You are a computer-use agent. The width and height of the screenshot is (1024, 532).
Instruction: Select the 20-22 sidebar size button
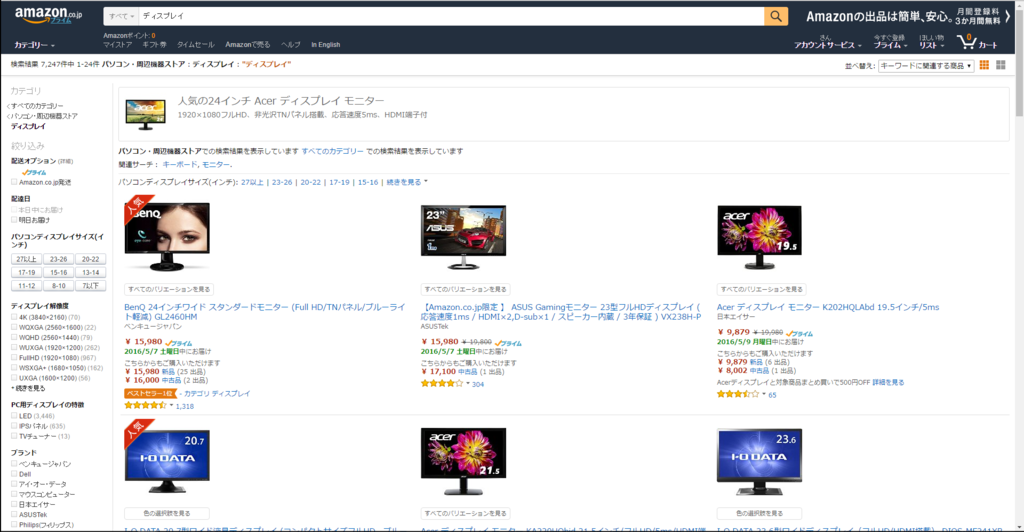point(90,259)
